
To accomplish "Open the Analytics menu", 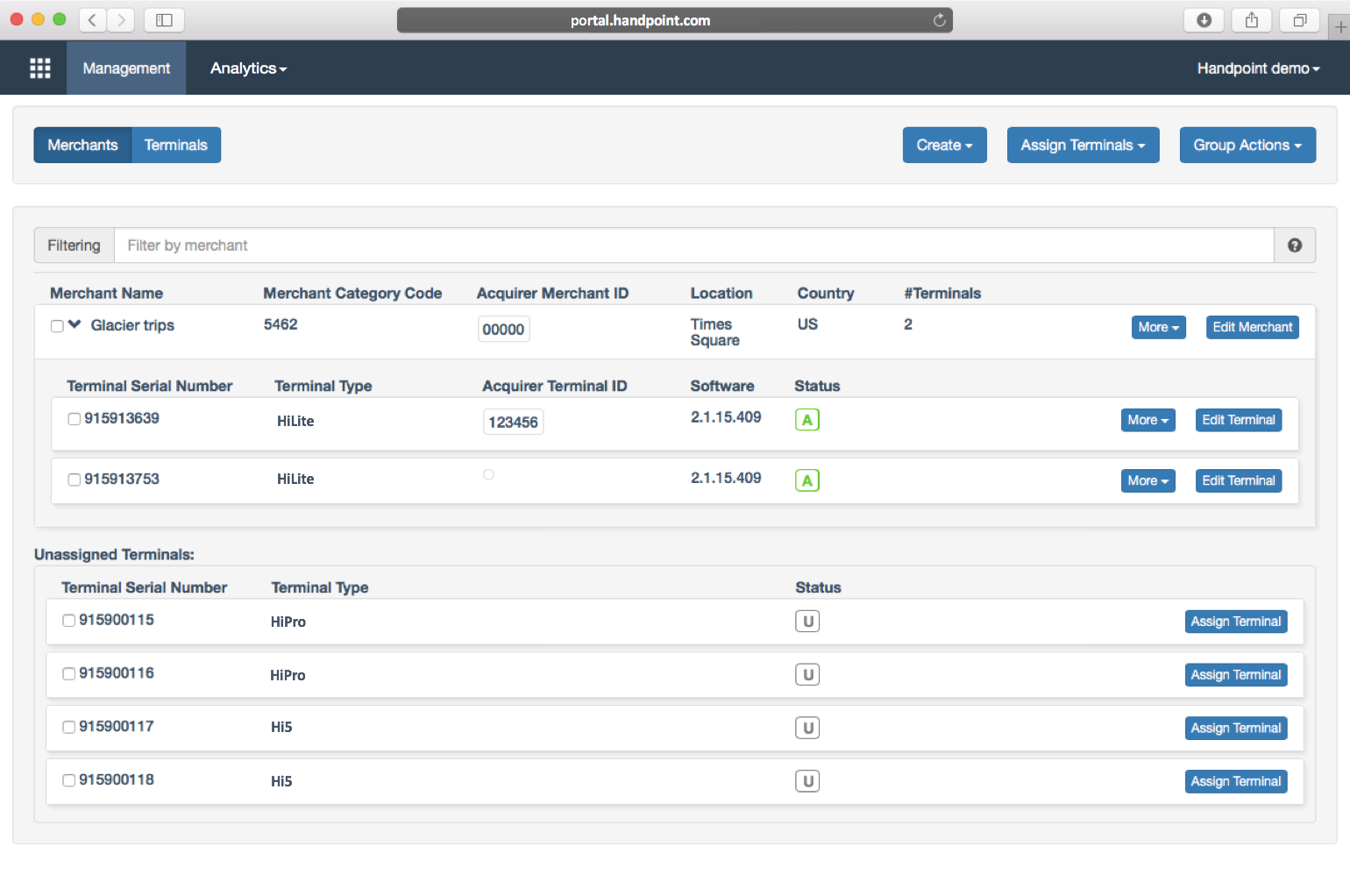I will coord(248,68).
